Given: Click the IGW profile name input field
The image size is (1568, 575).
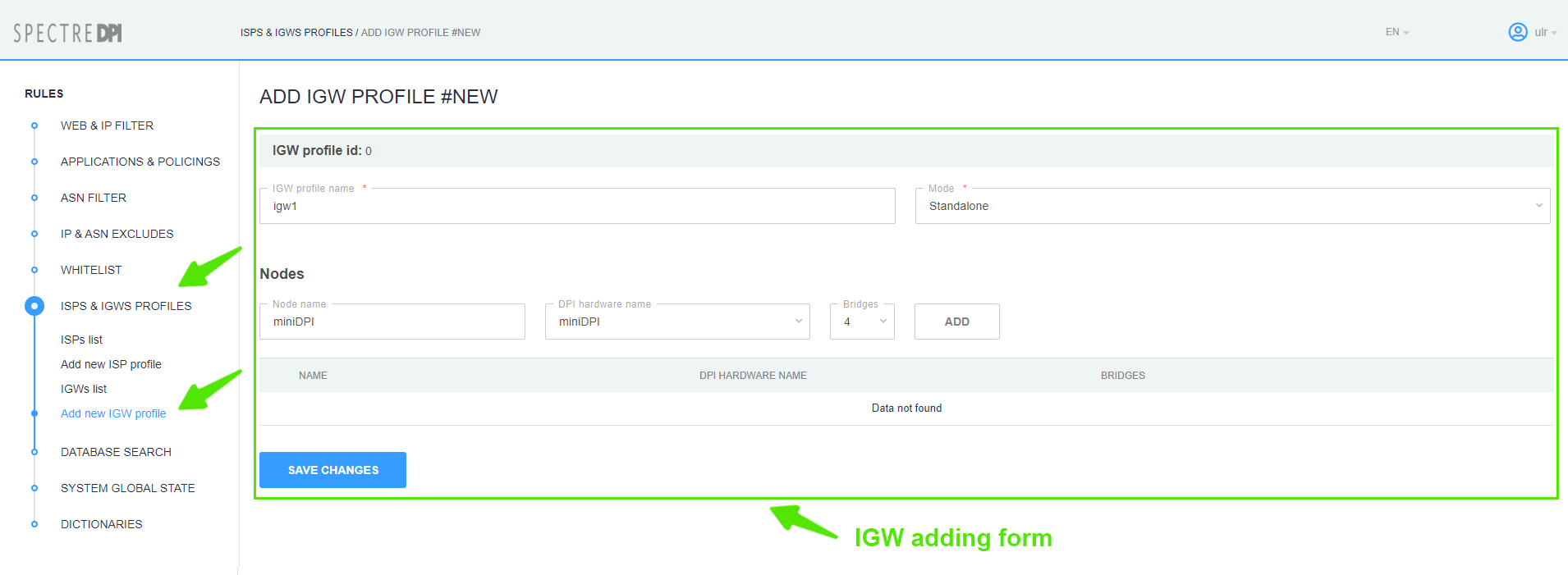Looking at the screenshot, I should (x=577, y=206).
